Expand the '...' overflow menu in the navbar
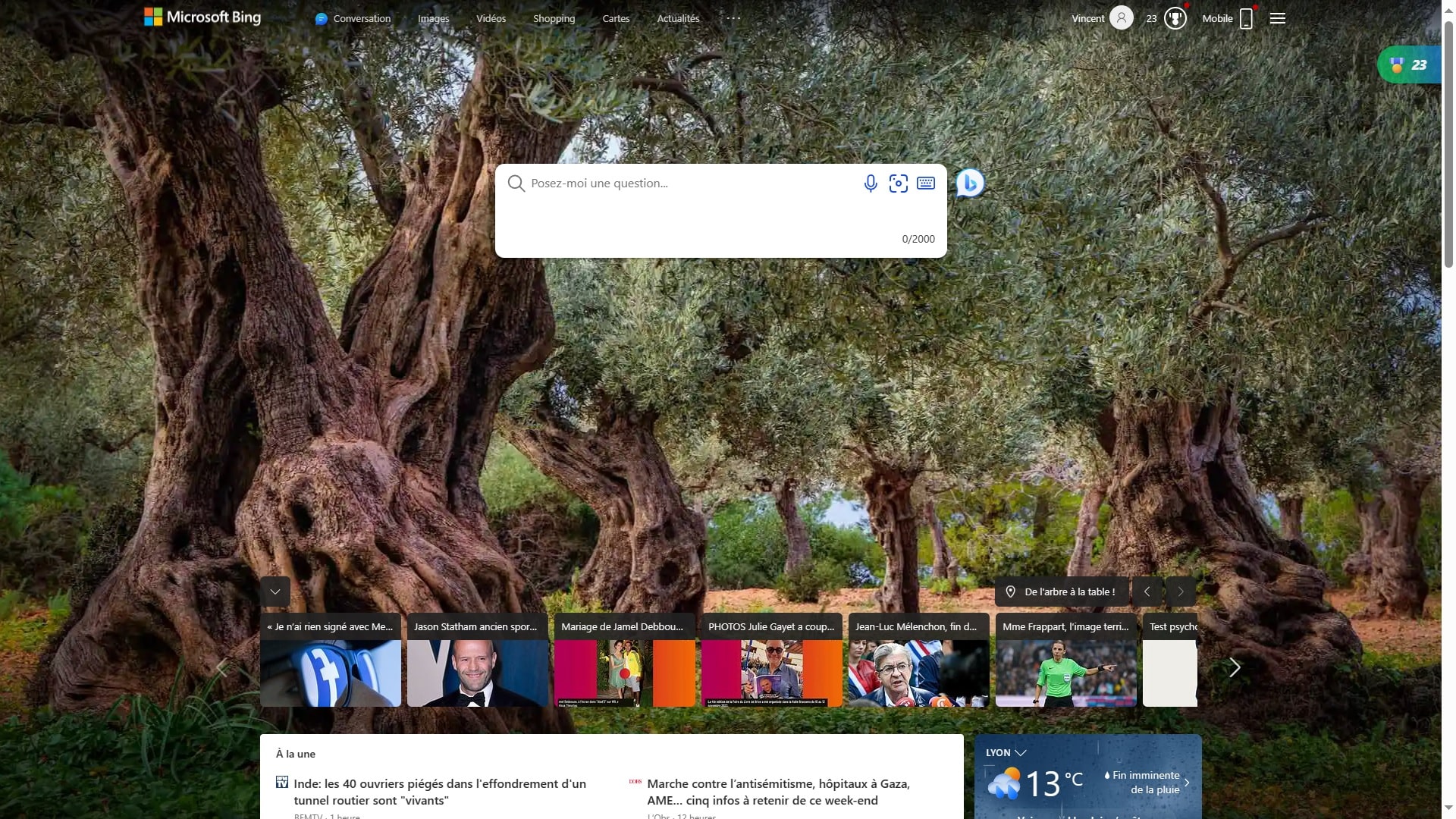This screenshot has width=1456, height=819. (732, 18)
